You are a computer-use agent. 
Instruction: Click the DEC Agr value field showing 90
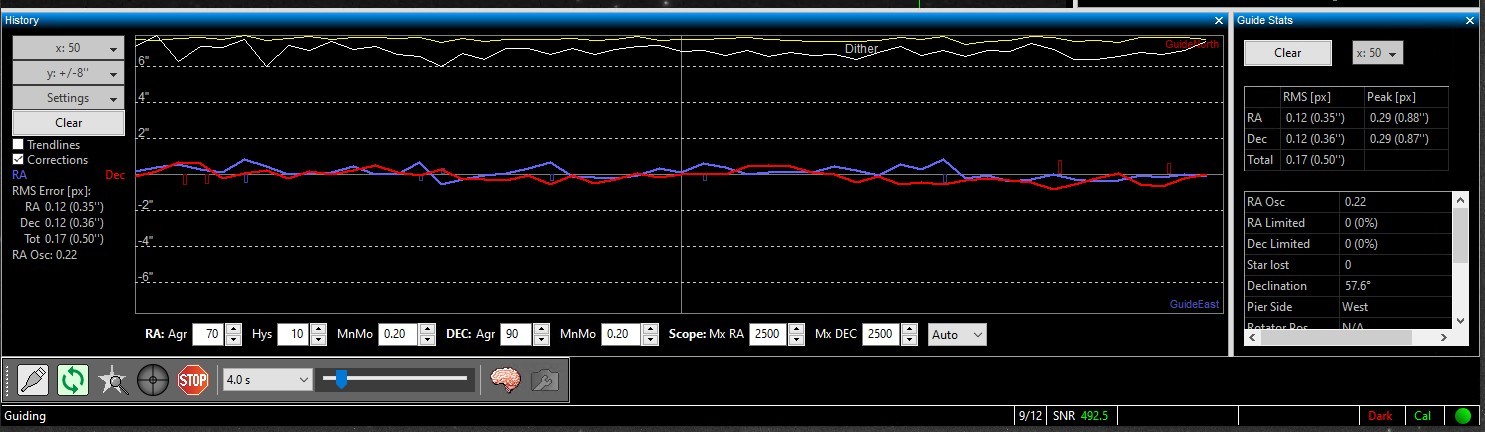point(516,334)
